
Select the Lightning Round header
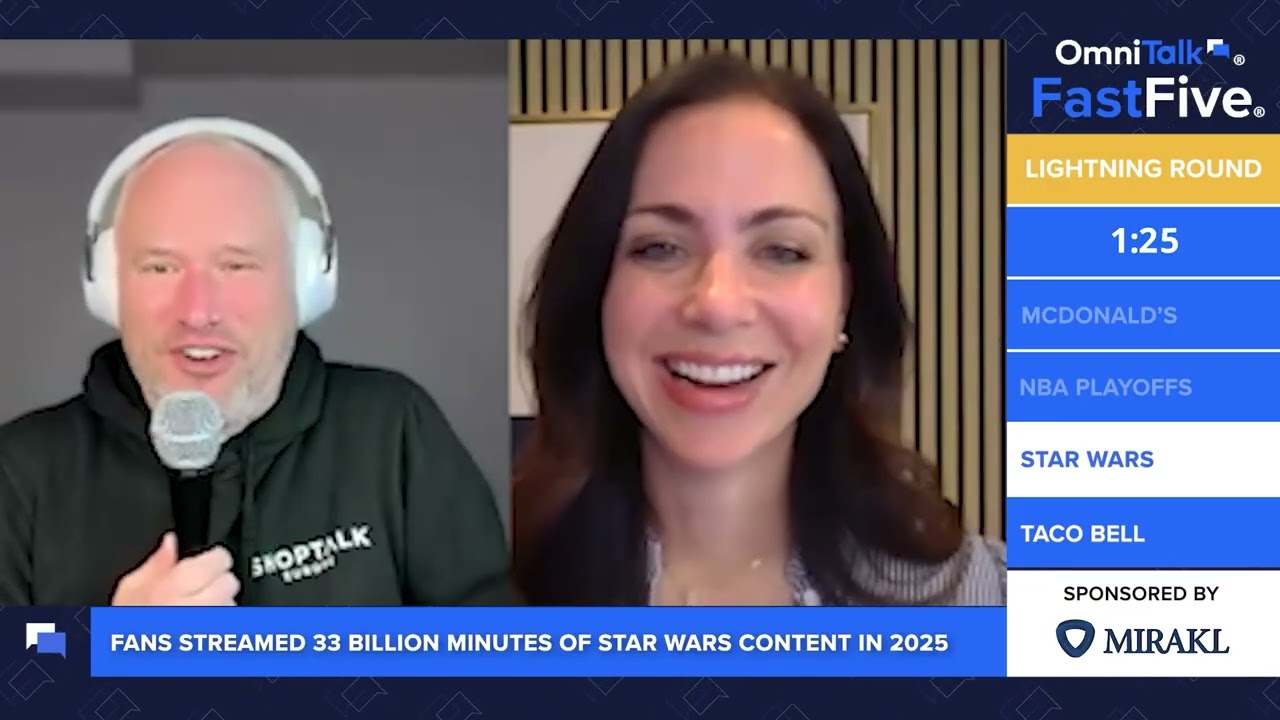point(1143,169)
